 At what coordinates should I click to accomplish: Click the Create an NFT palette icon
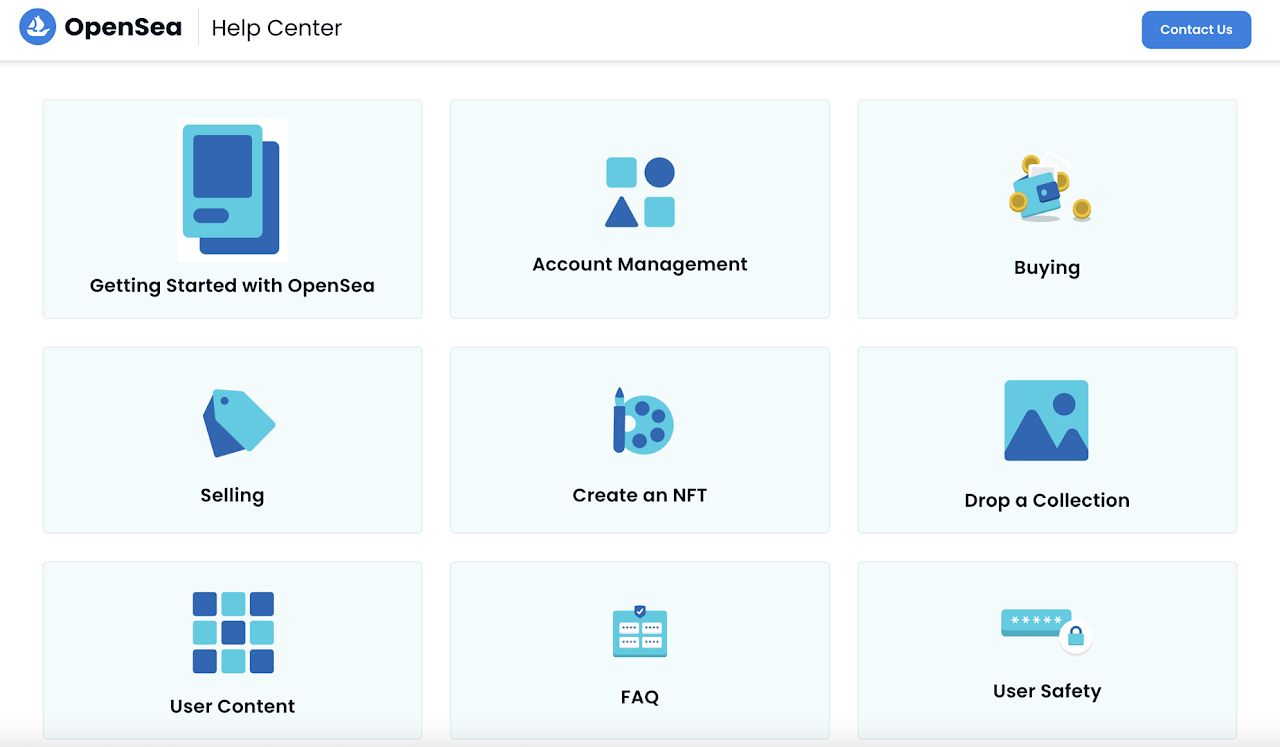(x=642, y=421)
